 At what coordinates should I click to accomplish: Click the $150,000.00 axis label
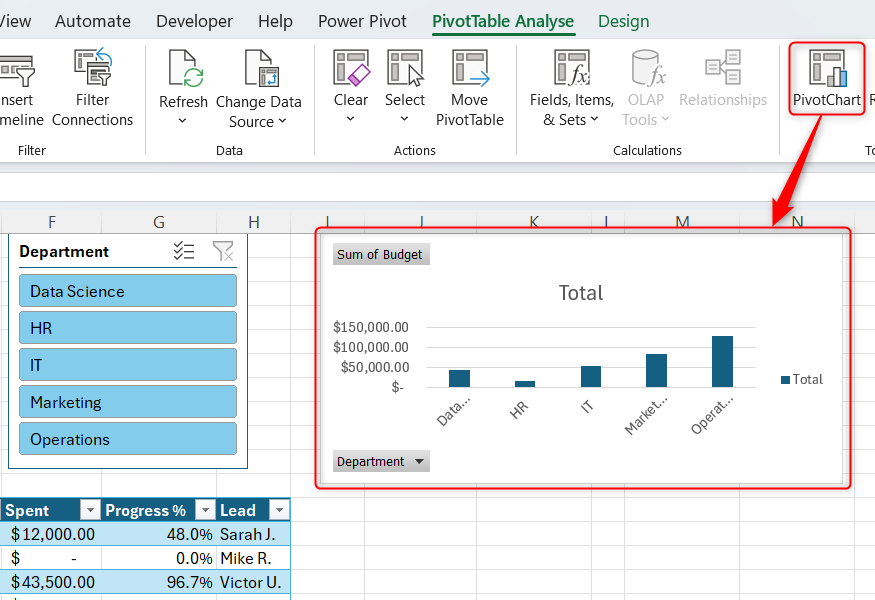pyautogui.click(x=371, y=327)
